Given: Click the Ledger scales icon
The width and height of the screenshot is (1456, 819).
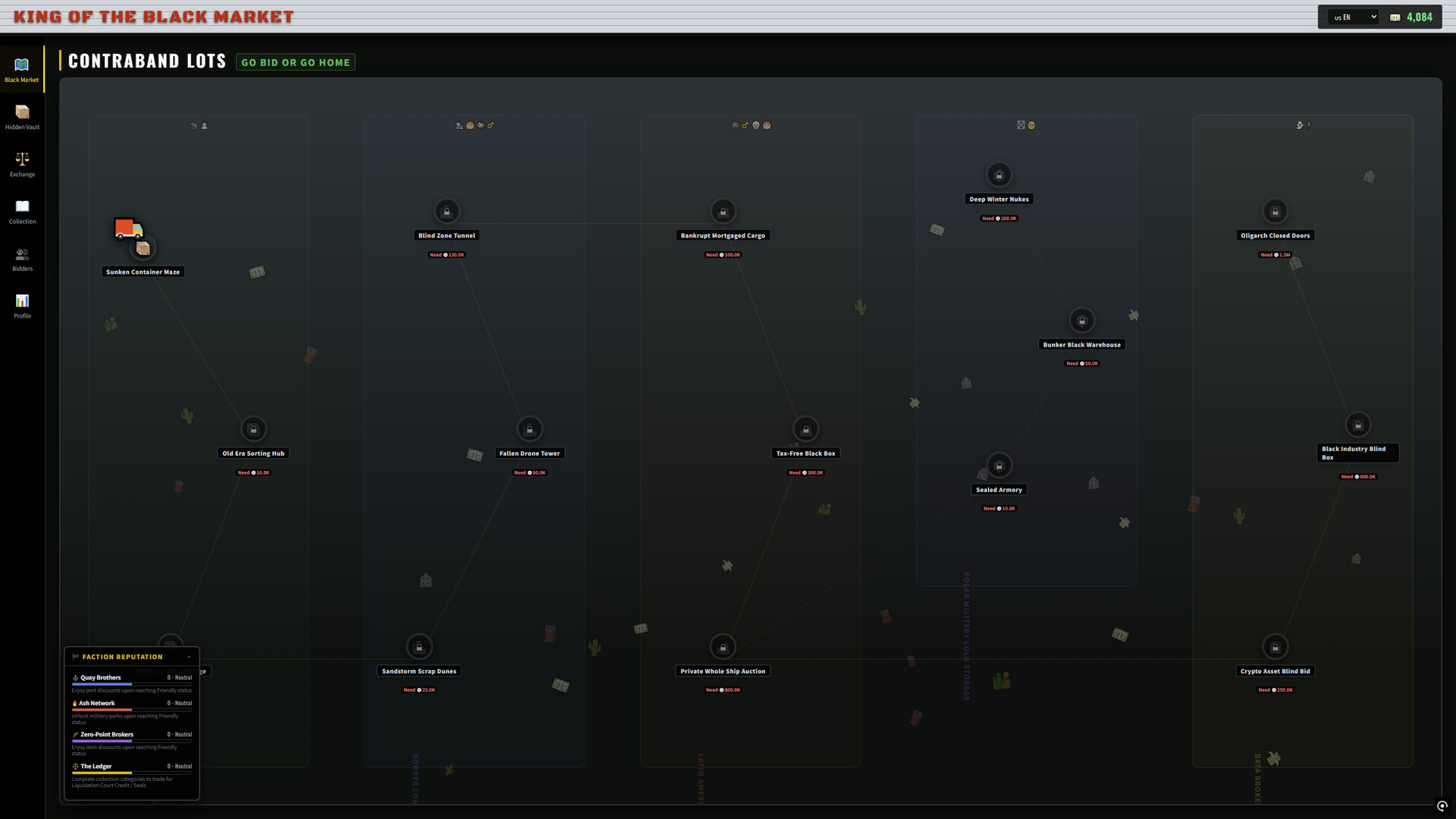Looking at the screenshot, I should pos(75,767).
